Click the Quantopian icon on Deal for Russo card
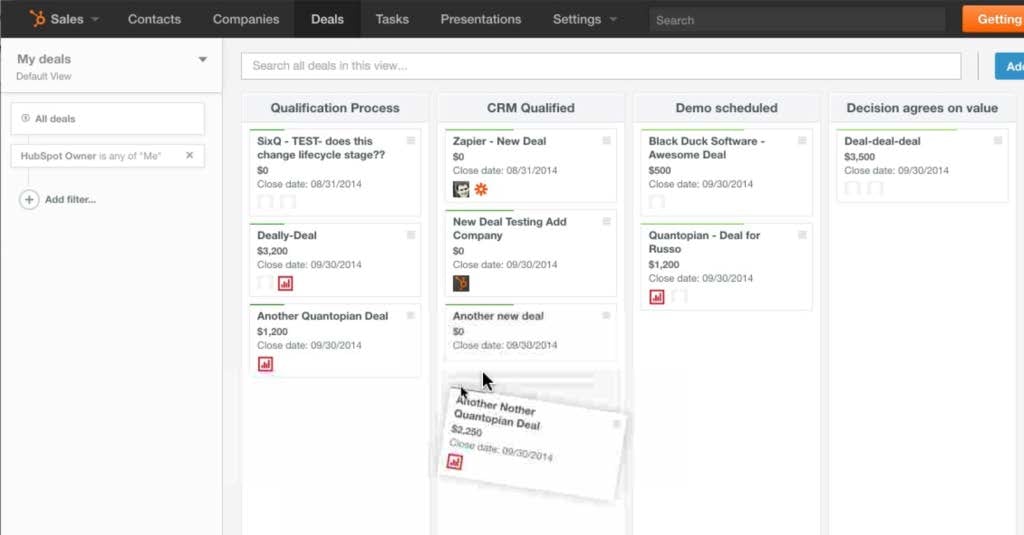Image resolution: width=1024 pixels, height=535 pixels. pyautogui.click(x=657, y=296)
